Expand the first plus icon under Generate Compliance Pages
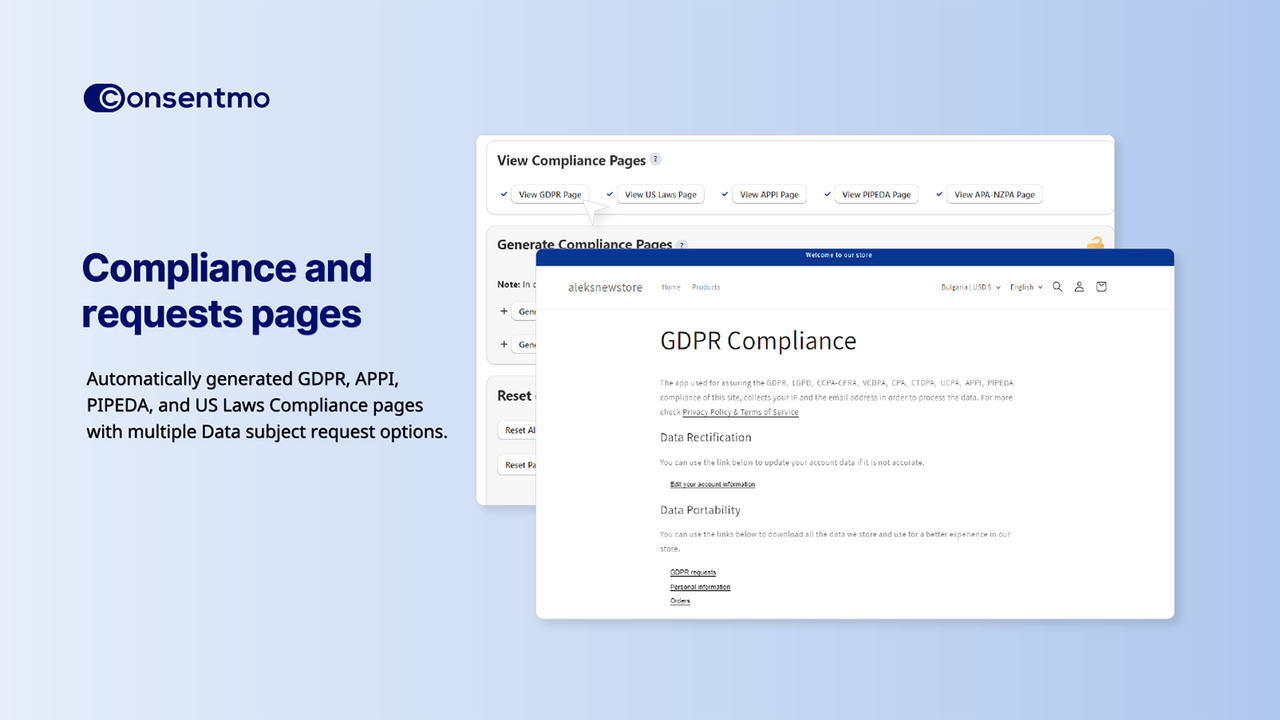 (503, 312)
